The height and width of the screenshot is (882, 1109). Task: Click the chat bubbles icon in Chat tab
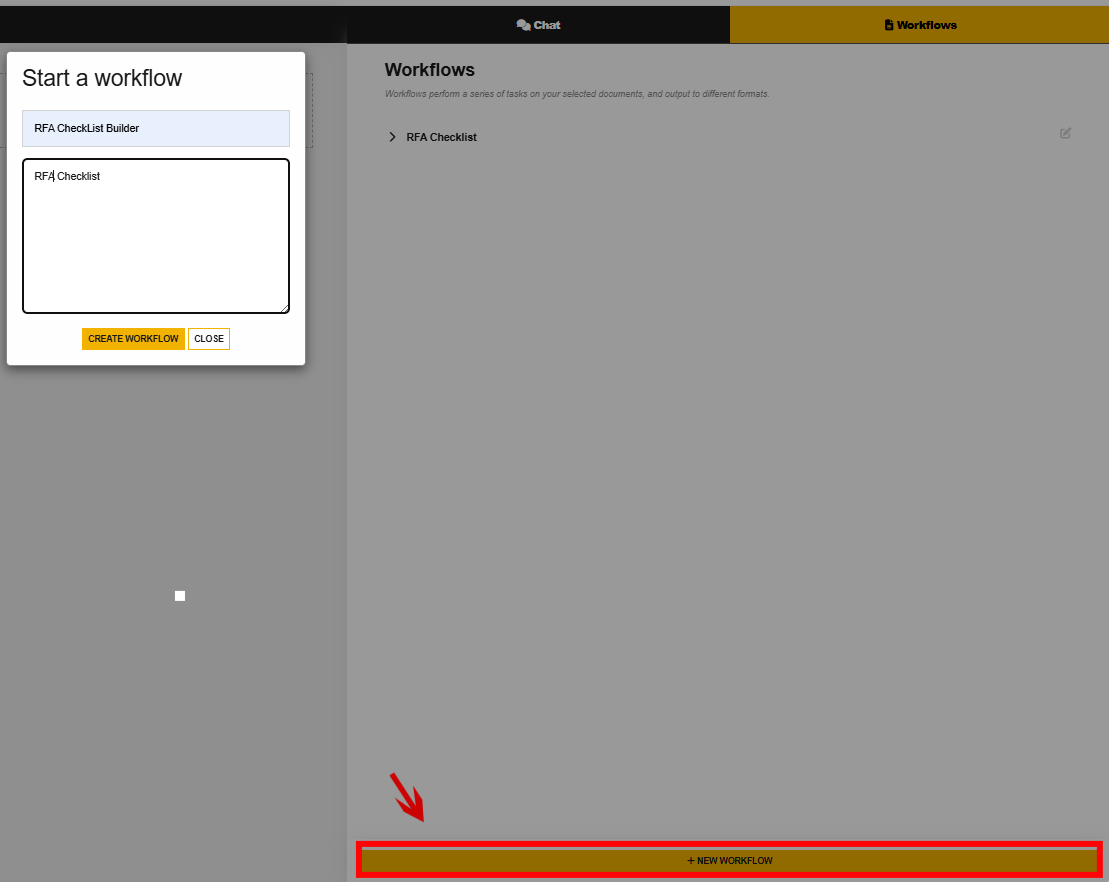[523, 25]
